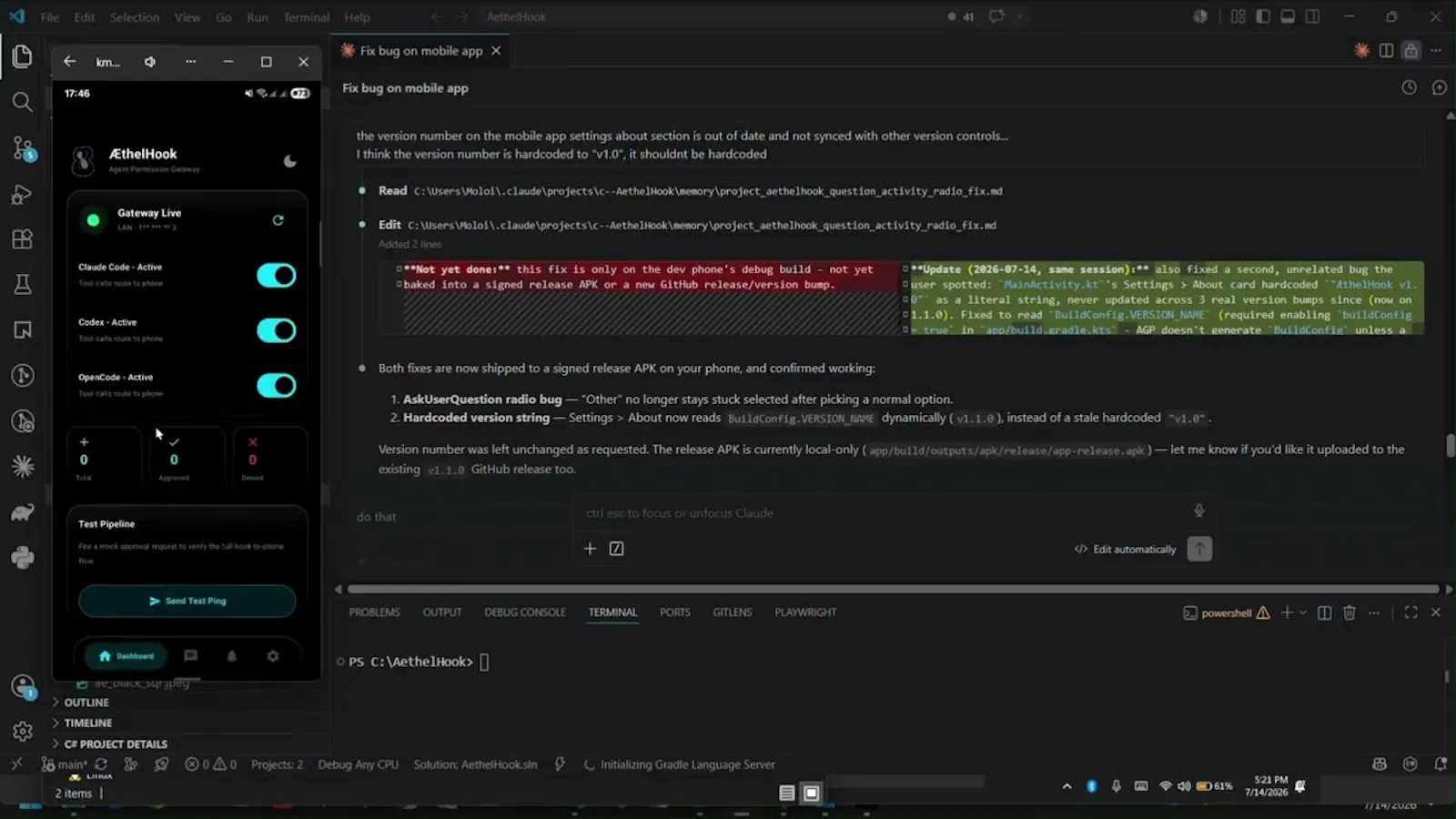Toggle Claude Code Active switch

point(277,276)
